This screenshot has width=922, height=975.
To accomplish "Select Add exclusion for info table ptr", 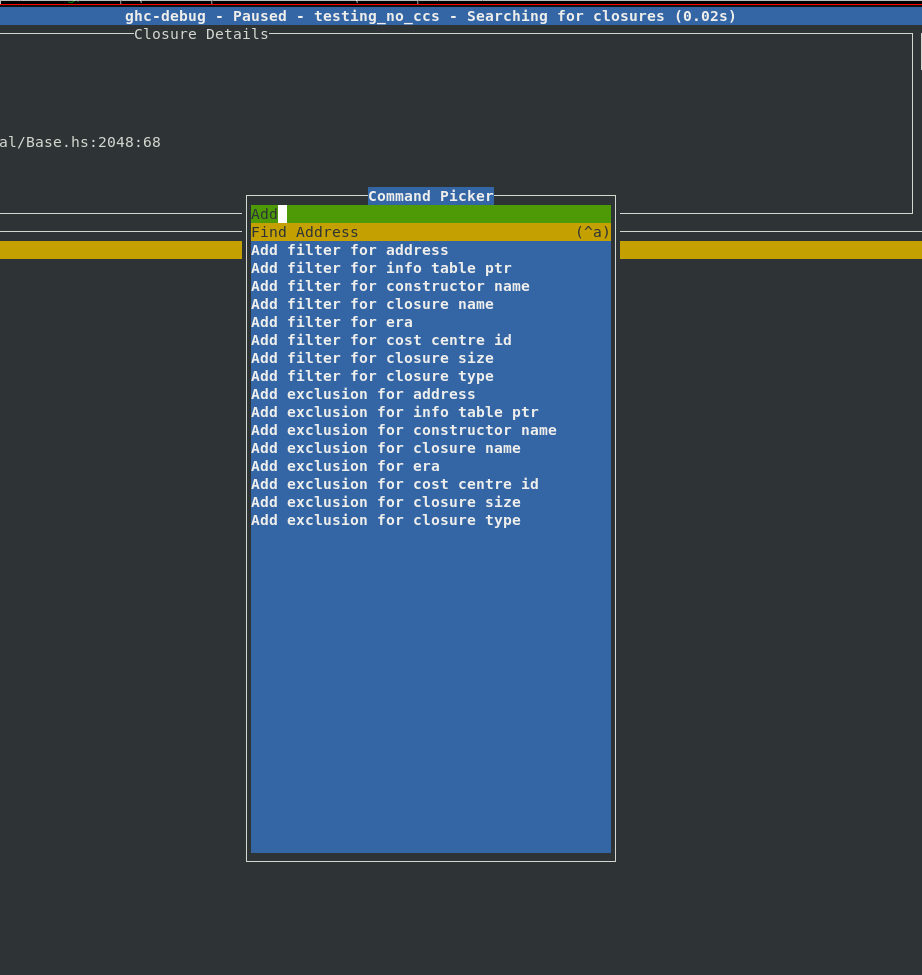I will 395,412.
